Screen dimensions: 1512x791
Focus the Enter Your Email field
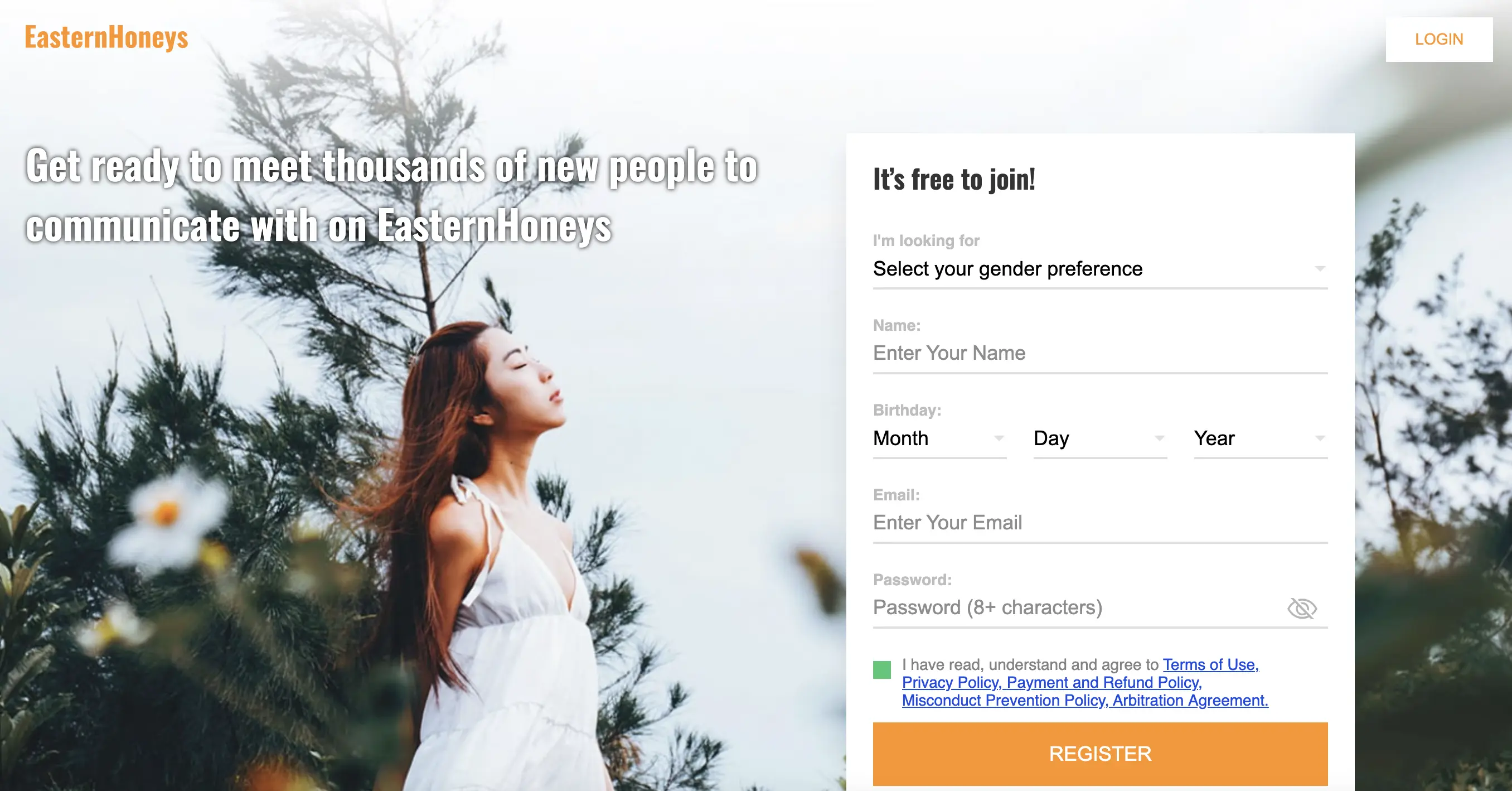[x=1100, y=523]
